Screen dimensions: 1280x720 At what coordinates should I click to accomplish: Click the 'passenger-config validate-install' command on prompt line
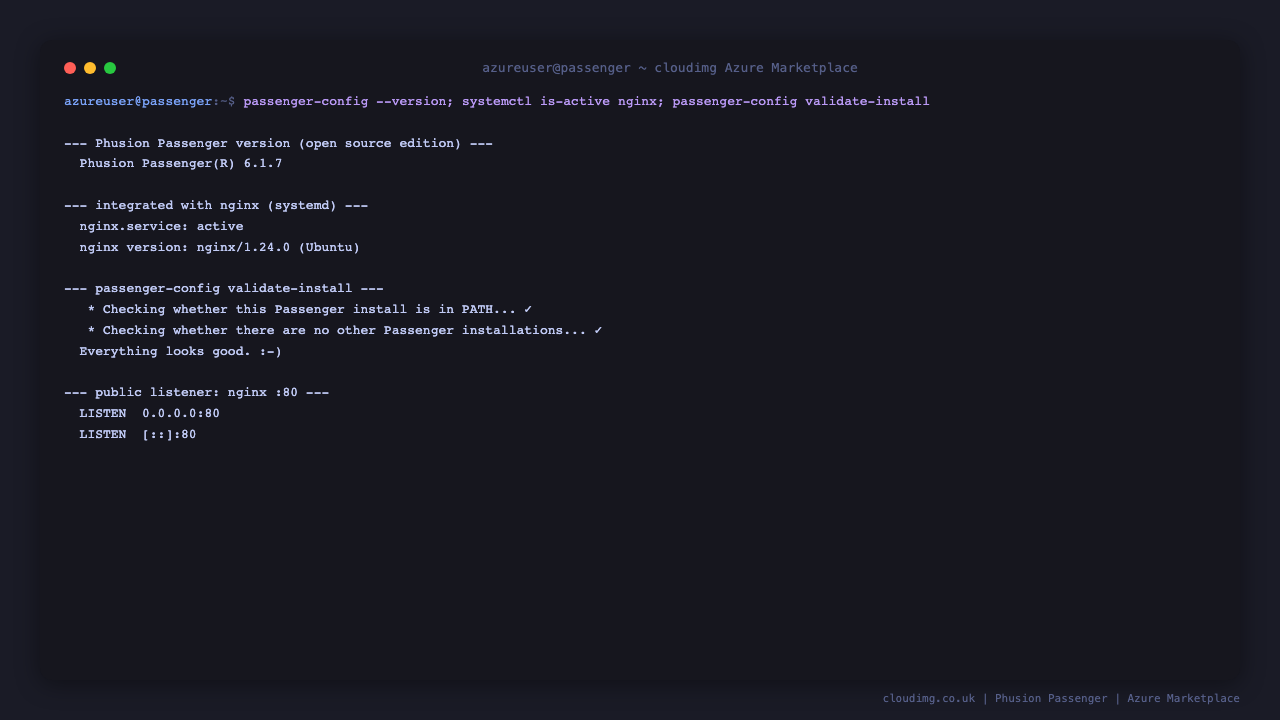[801, 101]
